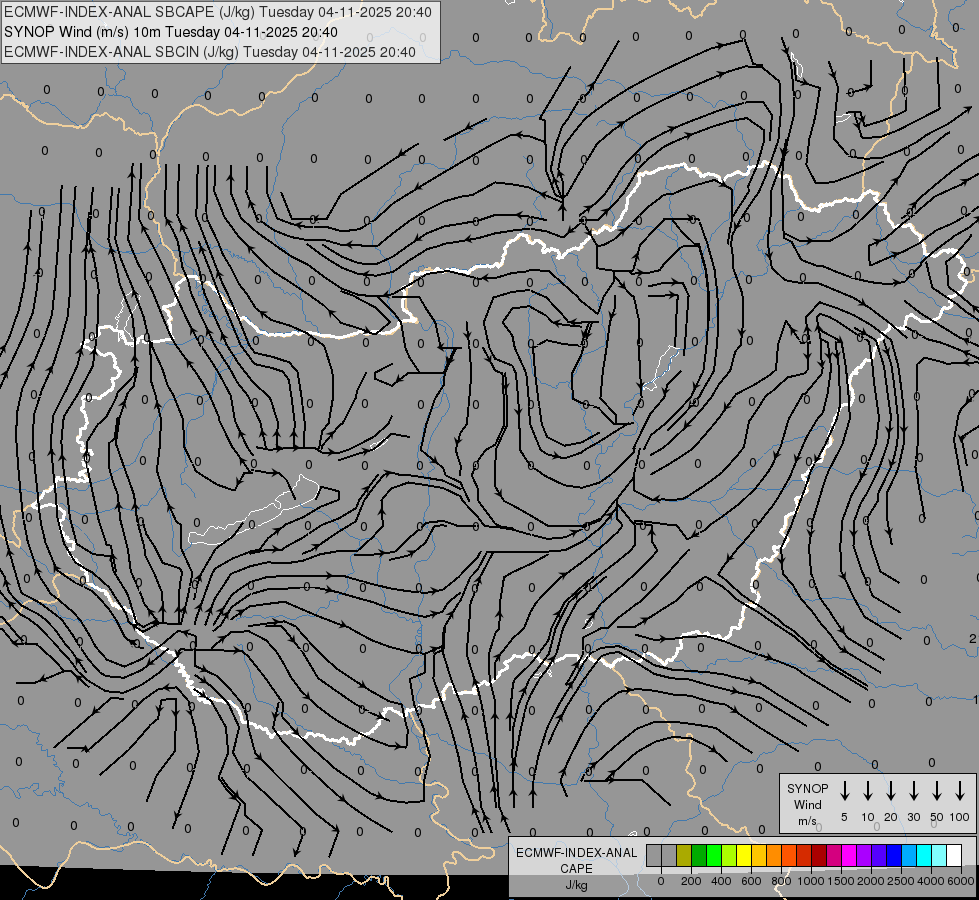This screenshot has height=900, width=979.
Task: Click the '2000' tick label on the CAPE scale
Action: [871, 881]
